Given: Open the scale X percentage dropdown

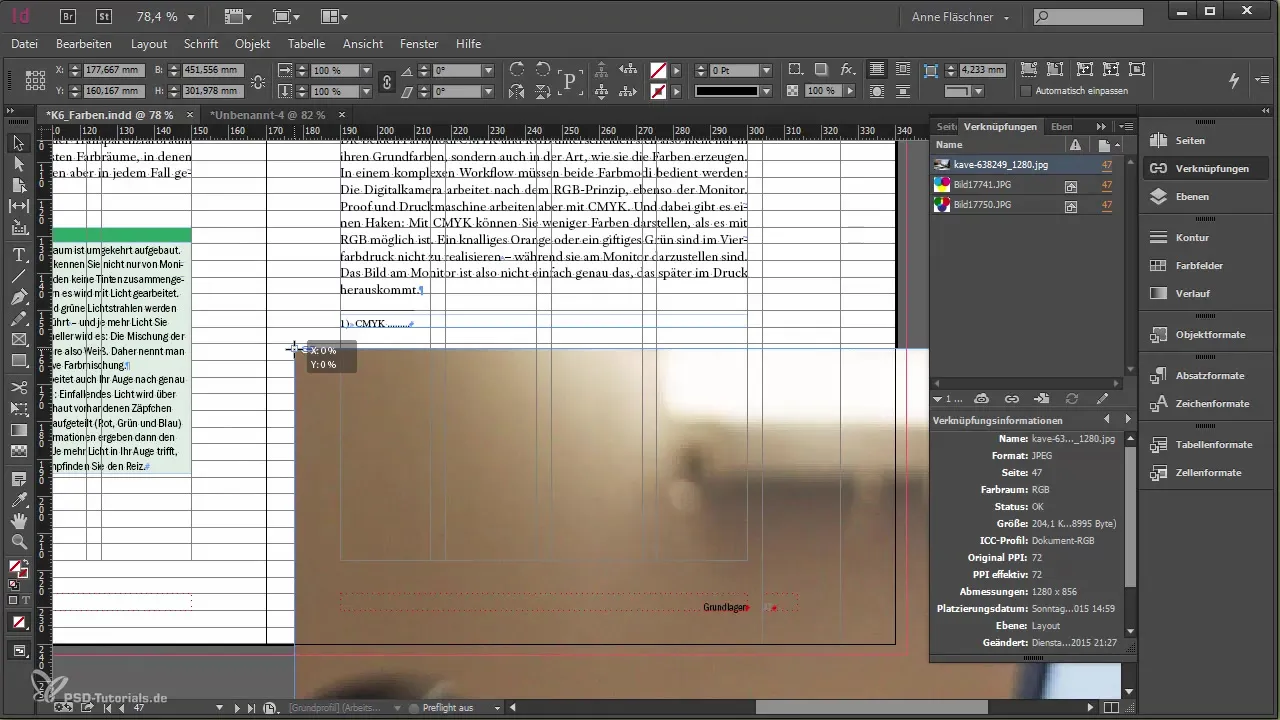Looking at the screenshot, I should click(366, 71).
